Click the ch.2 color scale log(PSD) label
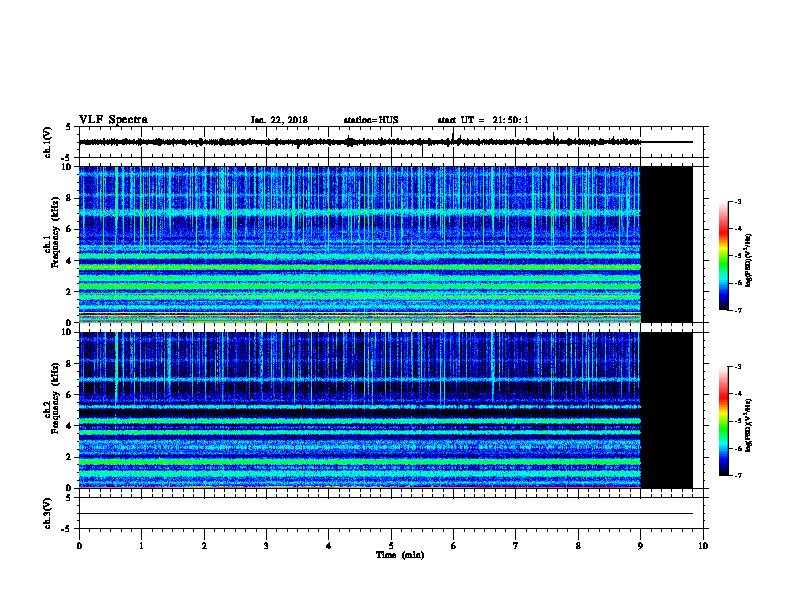The image size is (792, 612). 749,425
